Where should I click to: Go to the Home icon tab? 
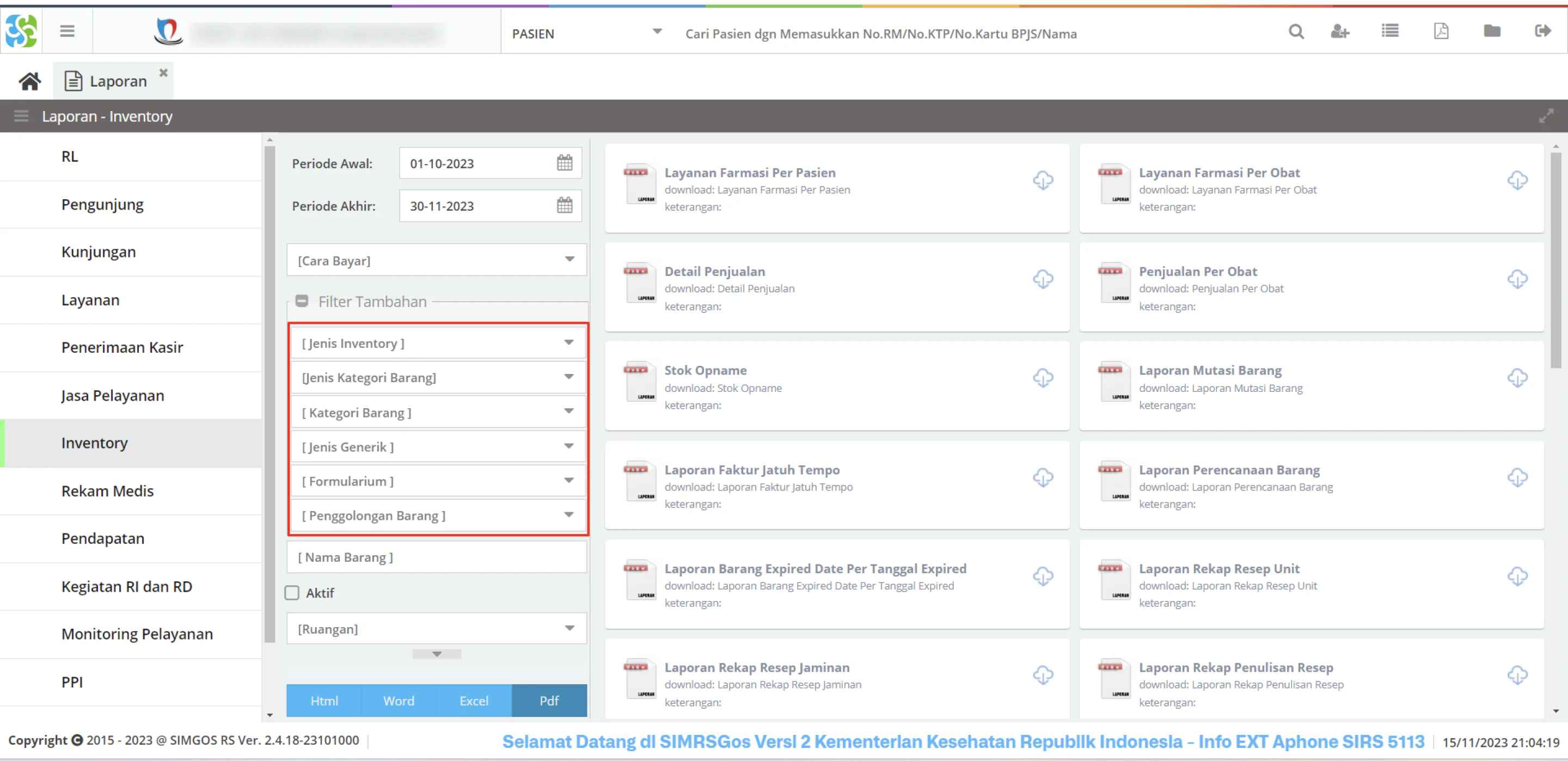(29, 81)
